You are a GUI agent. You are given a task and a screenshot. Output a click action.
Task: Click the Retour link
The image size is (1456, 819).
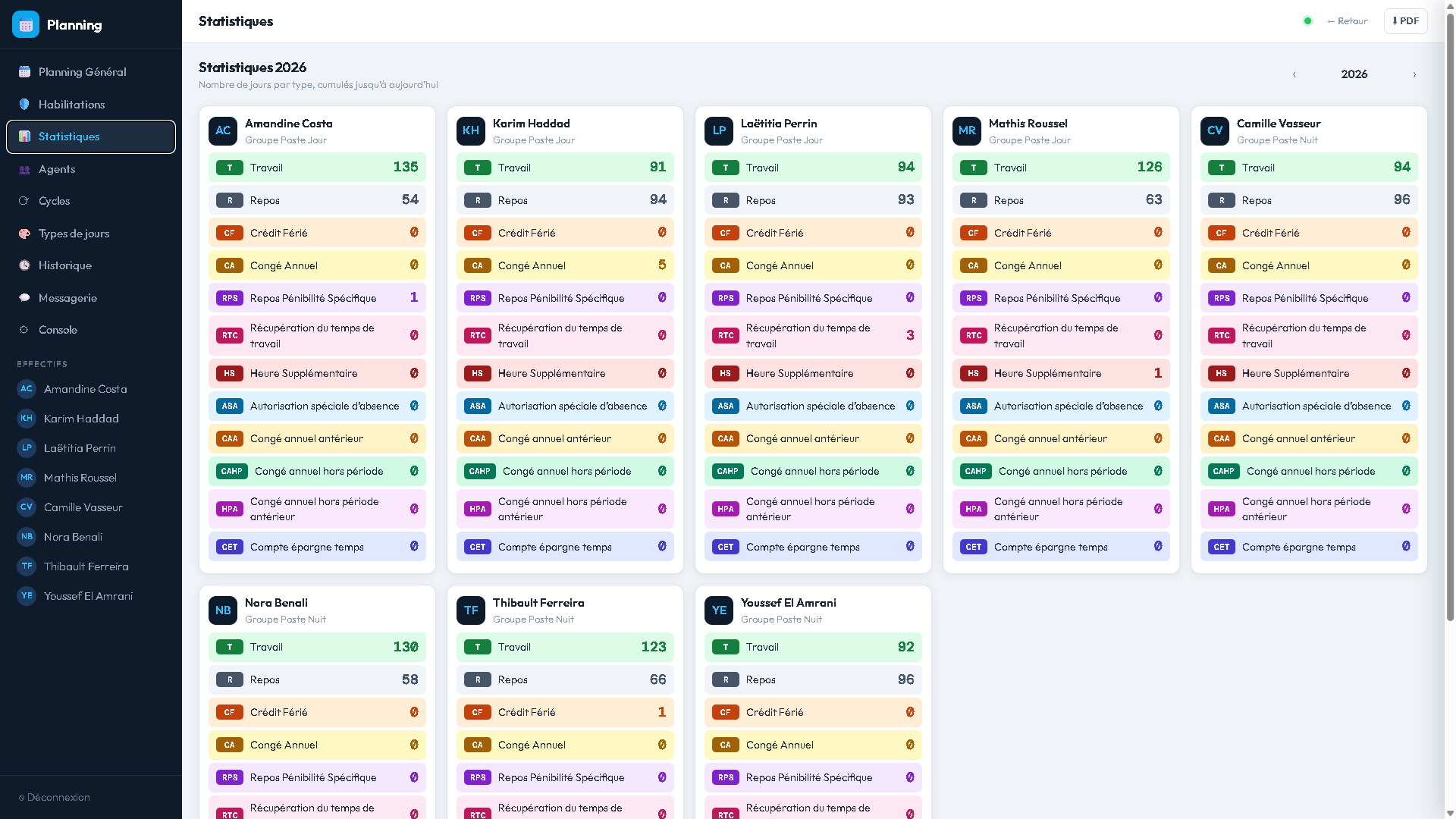(x=1348, y=21)
